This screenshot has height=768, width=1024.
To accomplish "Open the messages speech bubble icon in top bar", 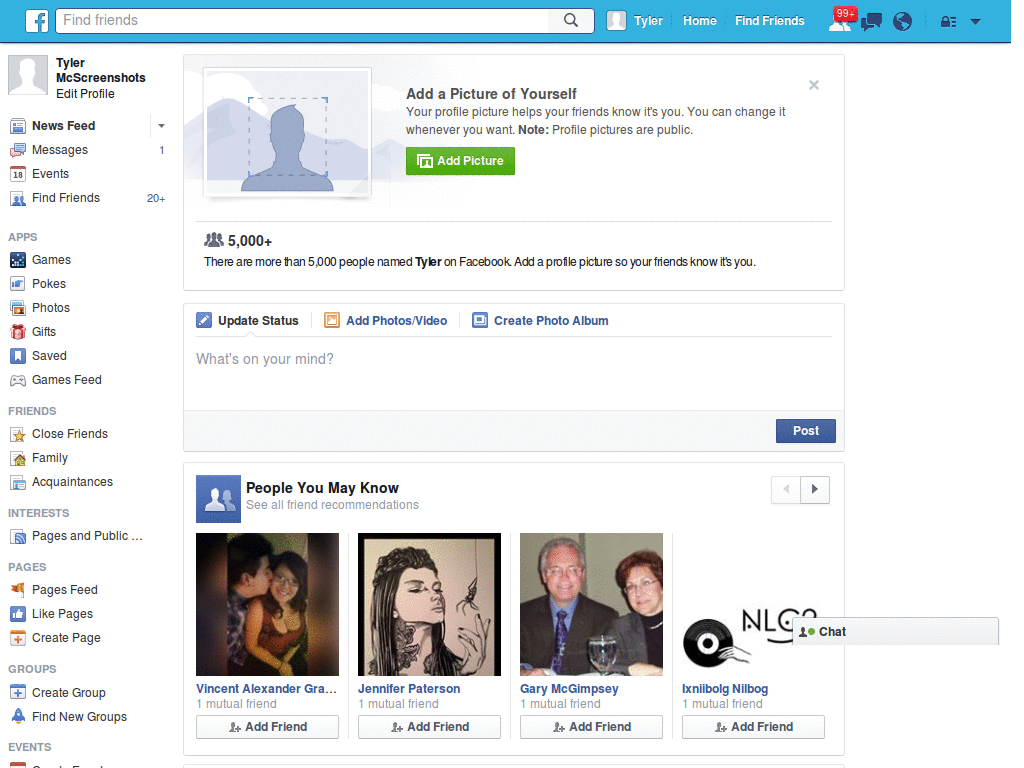I will [871, 22].
